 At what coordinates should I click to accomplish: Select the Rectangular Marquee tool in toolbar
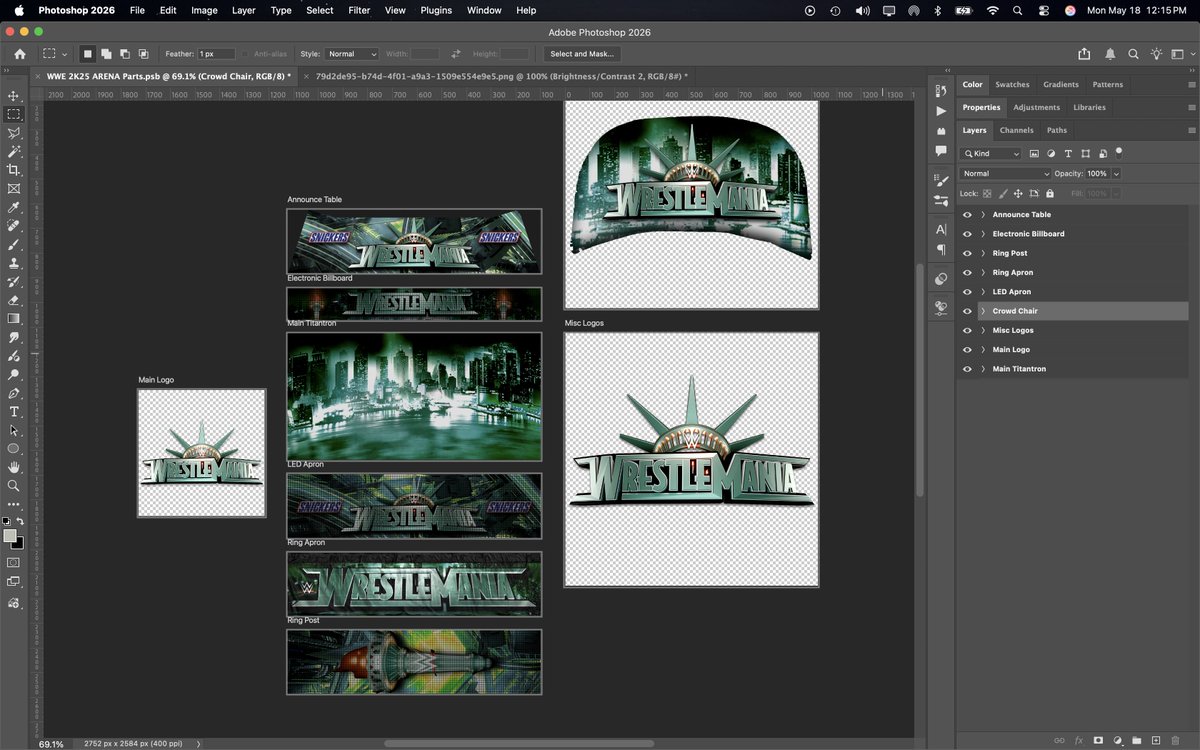coord(14,115)
